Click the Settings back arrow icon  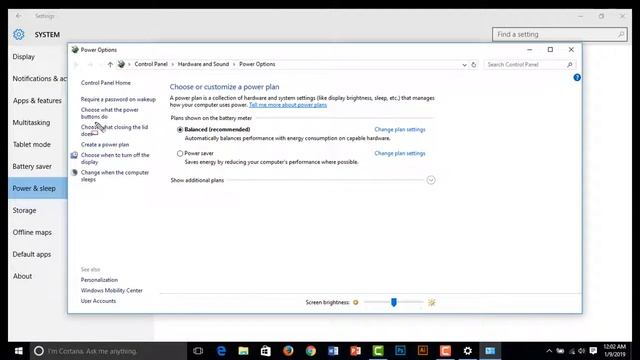[19, 16]
